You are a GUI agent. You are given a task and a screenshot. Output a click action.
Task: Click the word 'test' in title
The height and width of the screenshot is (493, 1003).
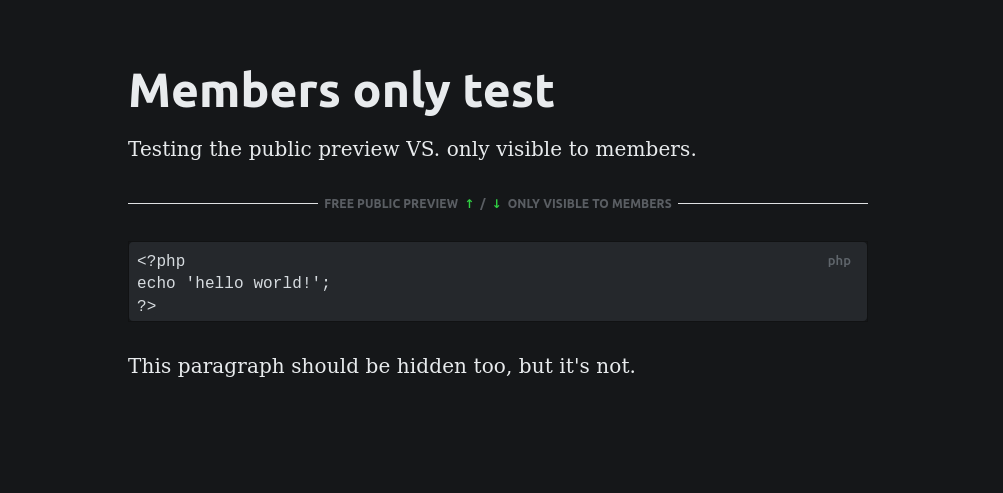click(x=509, y=91)
